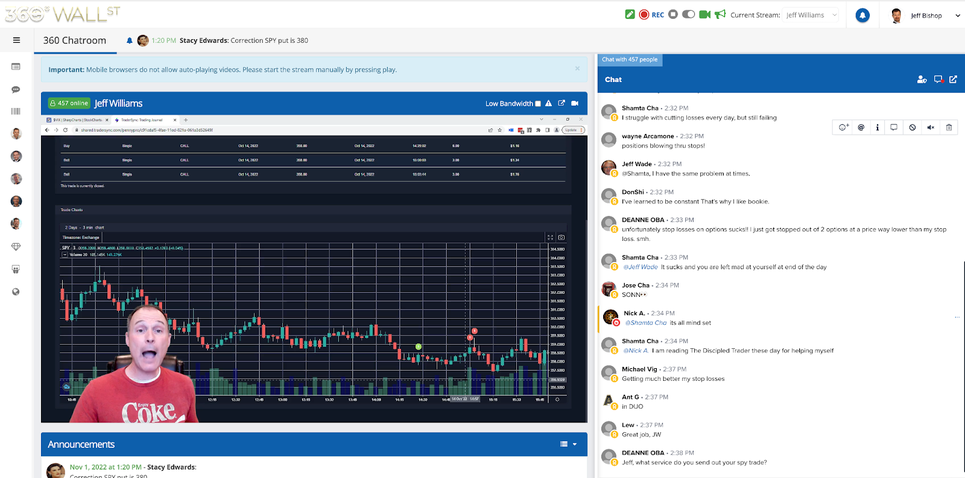This screenshot has height=478, width=965.
Task: Select the 360 Chatroom tab
Action: 74,41
